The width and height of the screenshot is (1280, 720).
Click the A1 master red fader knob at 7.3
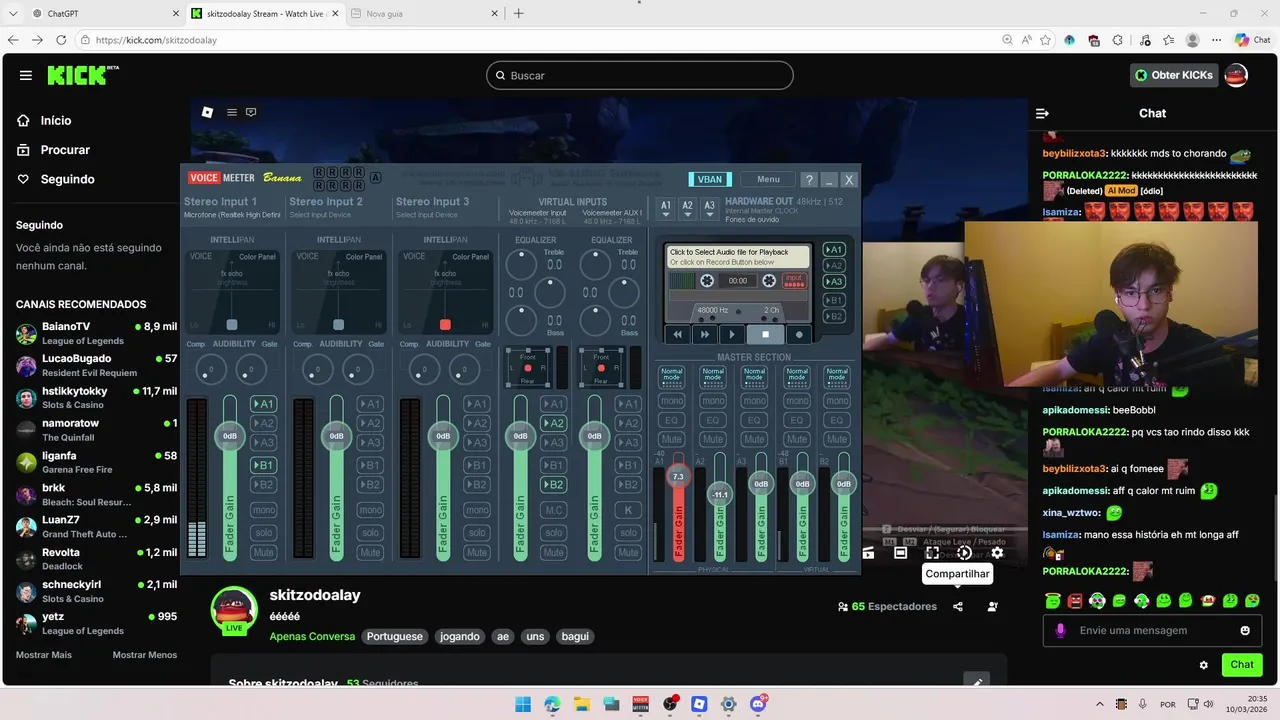(x=678, y=476)
